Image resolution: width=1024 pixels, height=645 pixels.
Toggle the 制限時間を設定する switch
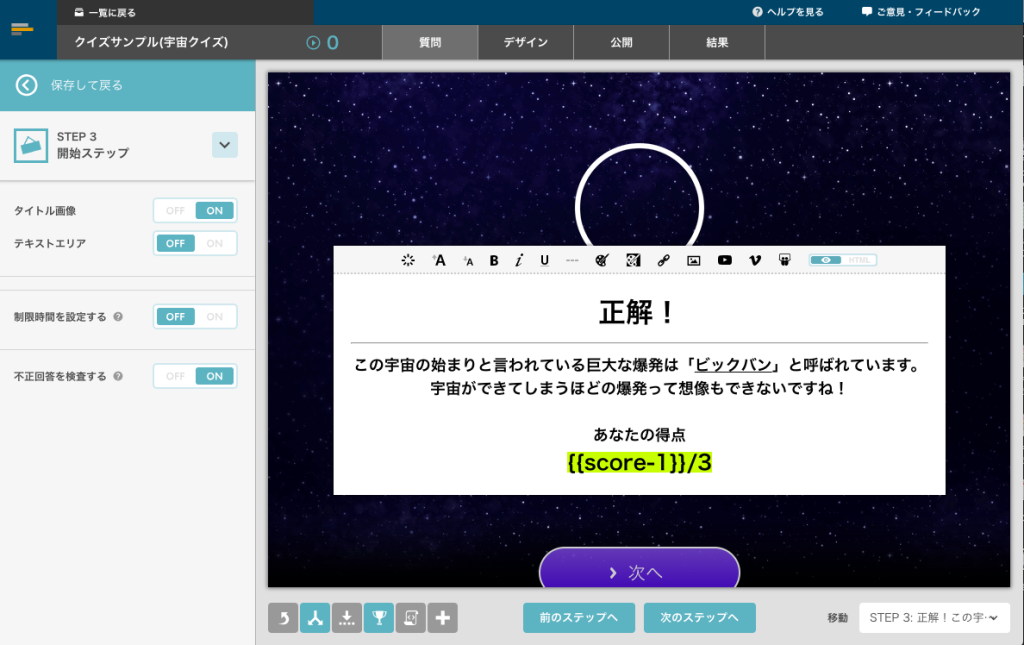tap(195, 317)
